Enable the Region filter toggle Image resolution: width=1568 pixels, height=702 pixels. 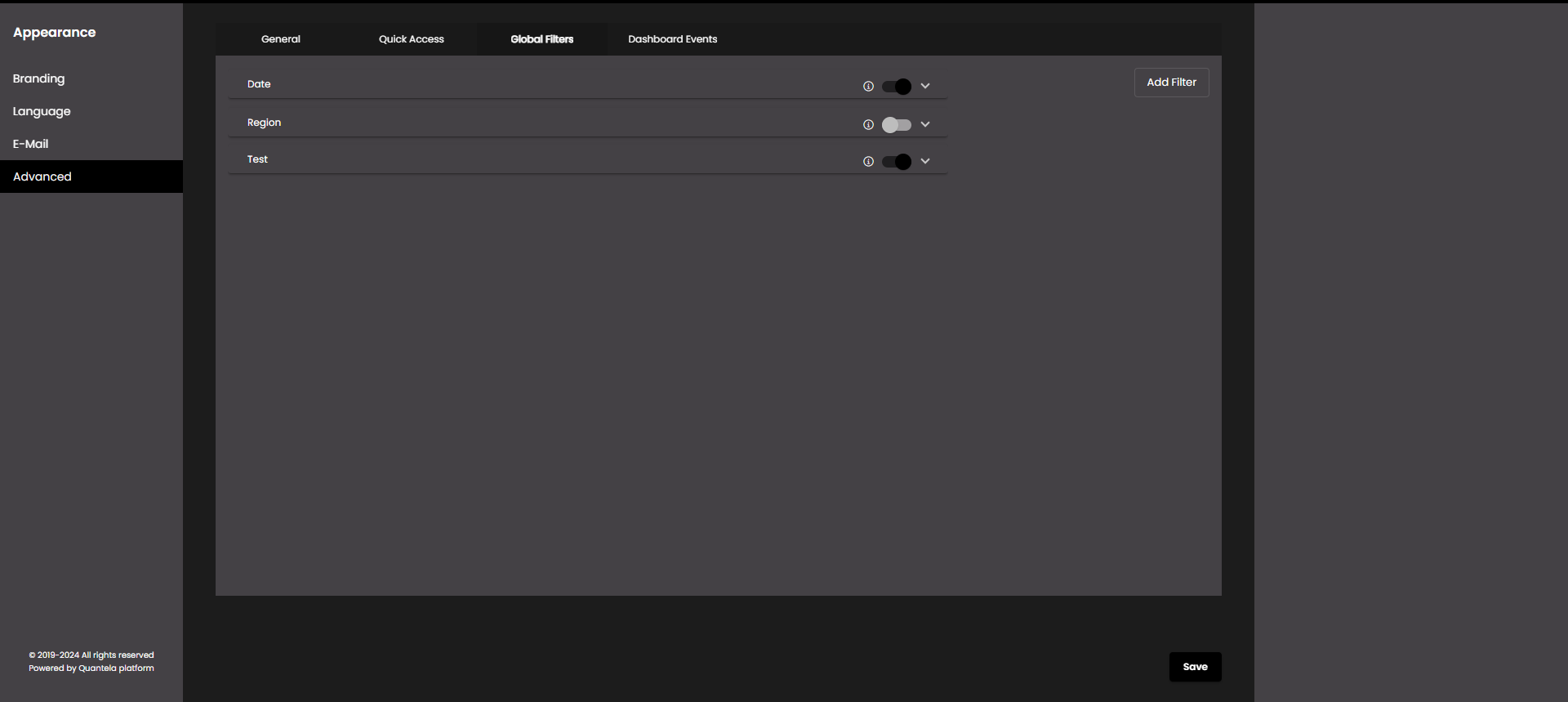click(897, 125)
